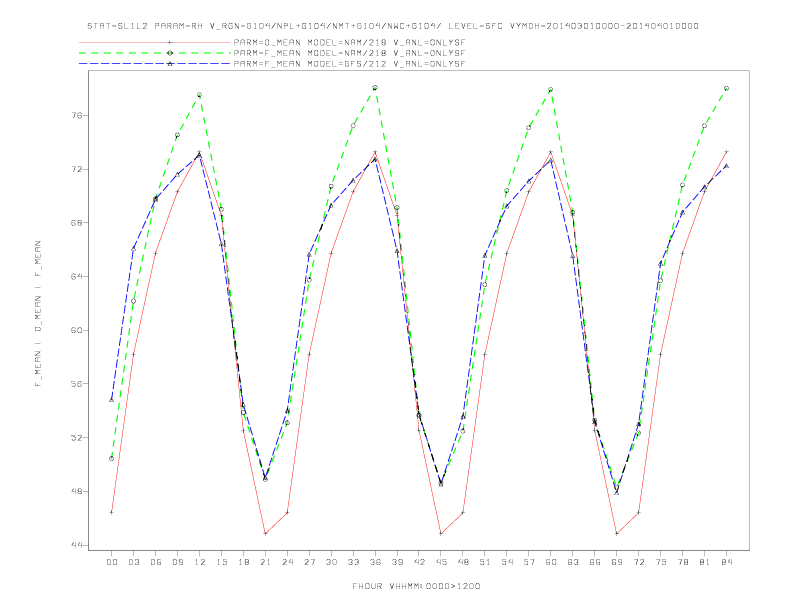Click forecast hour label 42 on x-axis
792x612 pixels.
pos(419,562)
